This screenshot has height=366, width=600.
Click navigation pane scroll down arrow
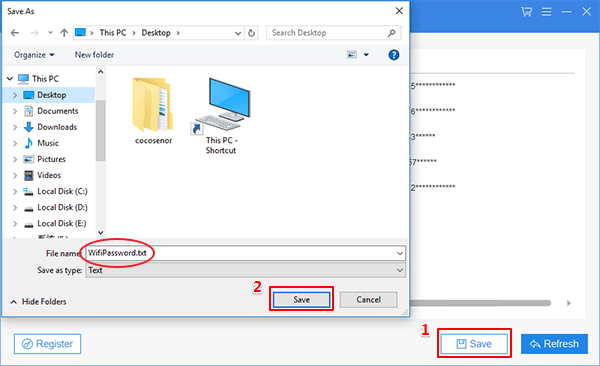pos(101,232)
